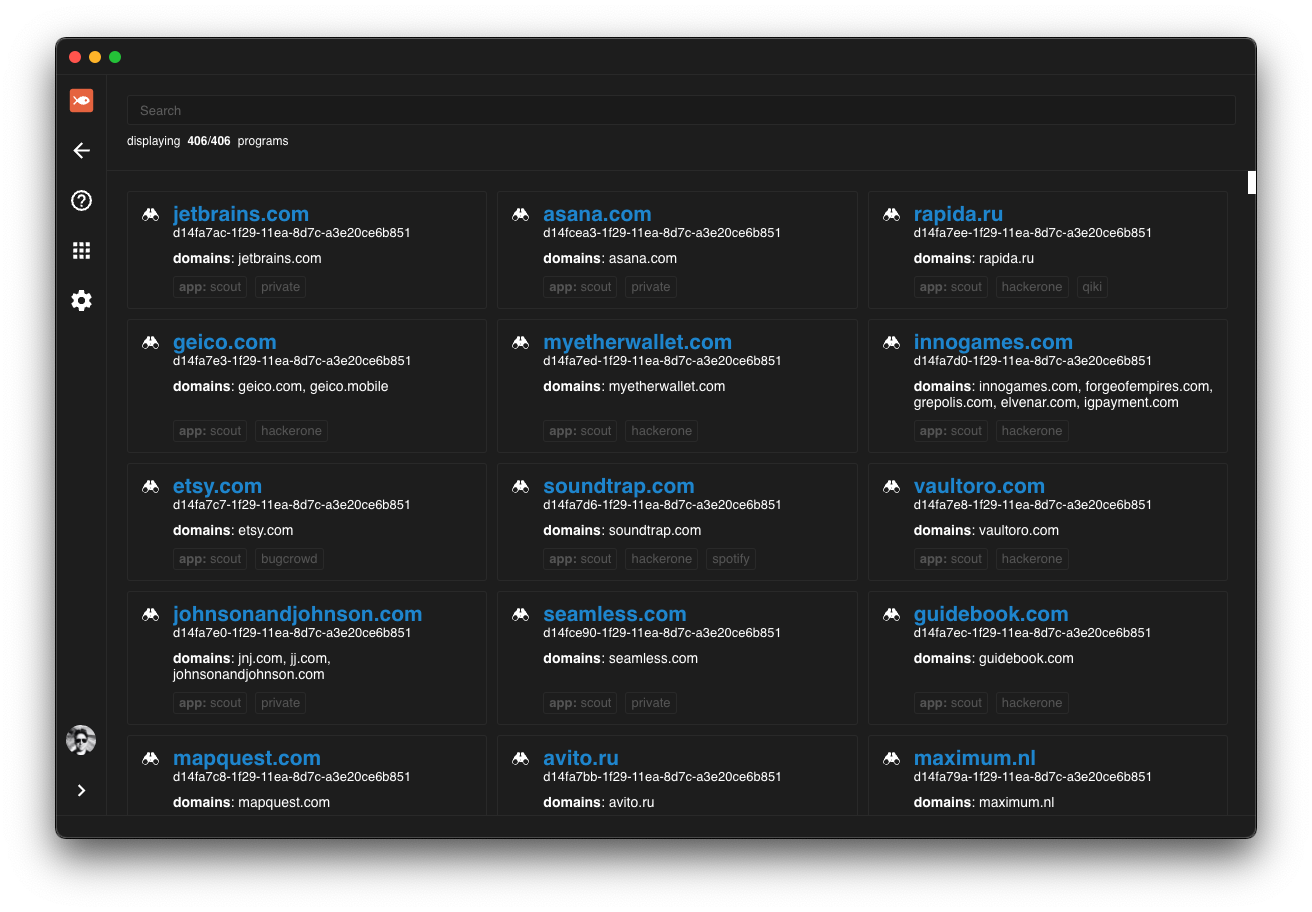Click the bugcrowd tag on etsy.com
Viewport: 1312px width, 912px height.
(x=289, y=559)
